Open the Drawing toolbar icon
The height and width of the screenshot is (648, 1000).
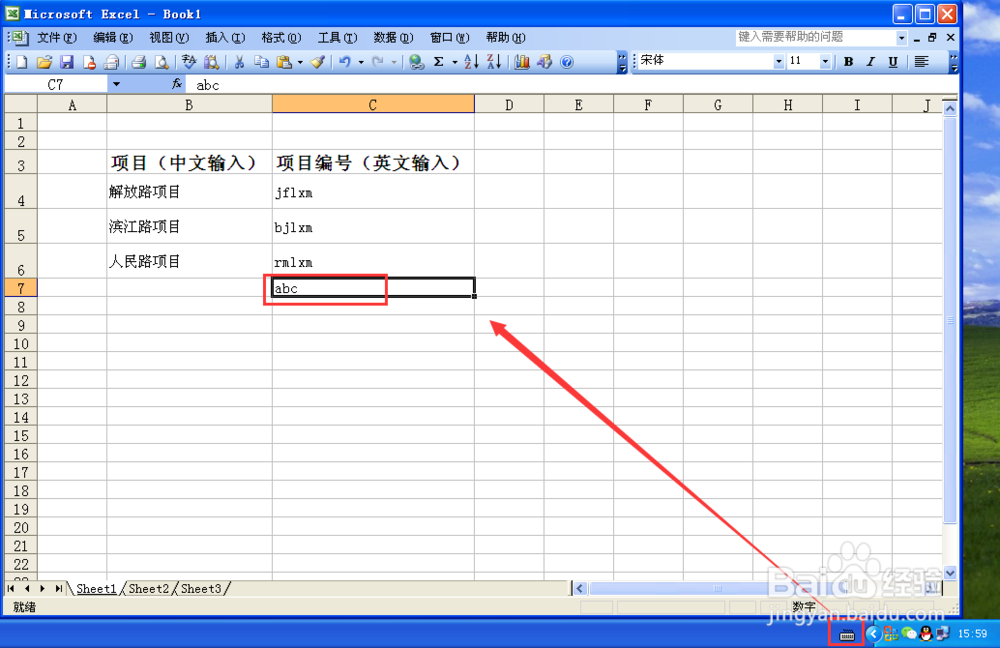pos(544,62)
